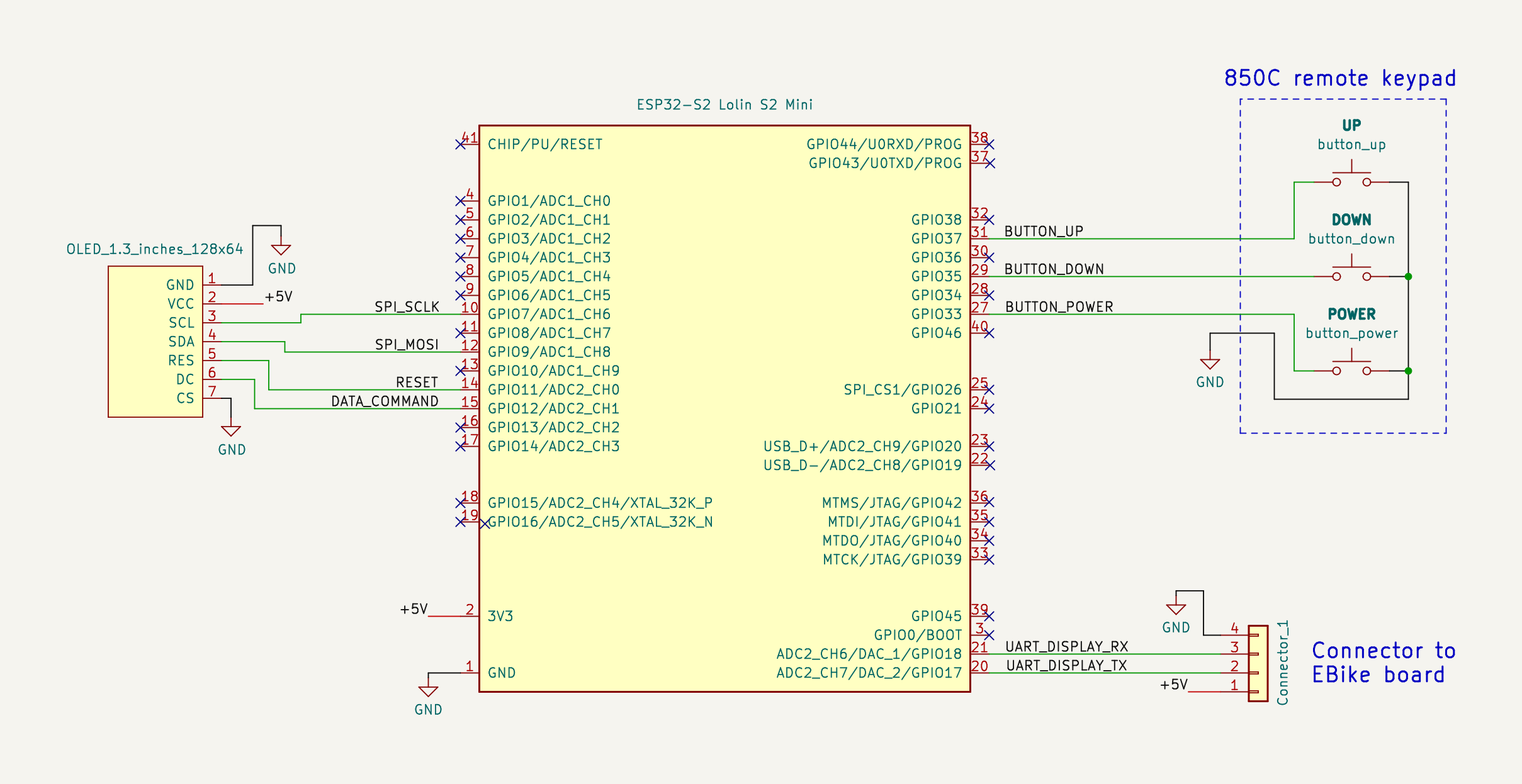Click the CHIP/PU/RESET pin name

545,144
